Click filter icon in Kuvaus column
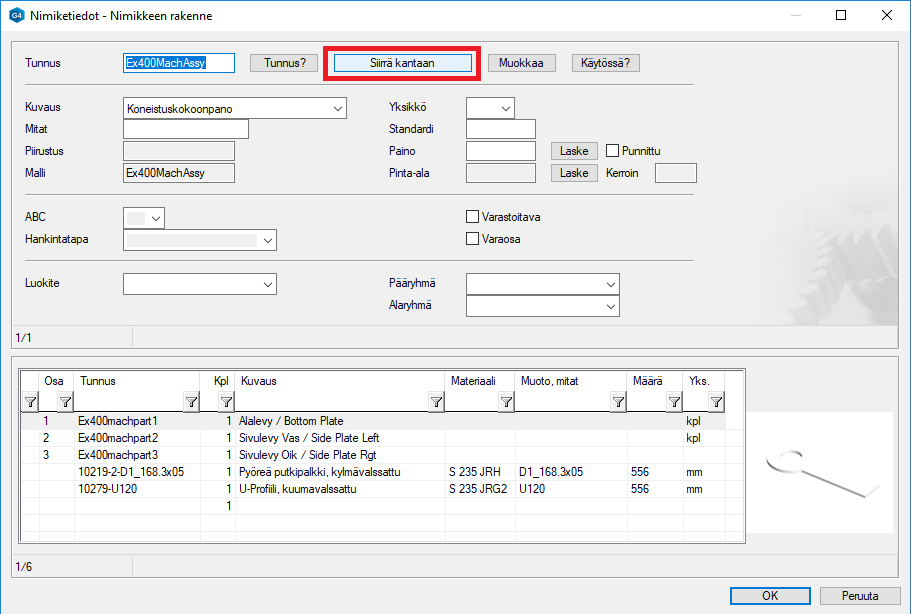The width and height of the screenshot is (911, 614). coord(436,402)
